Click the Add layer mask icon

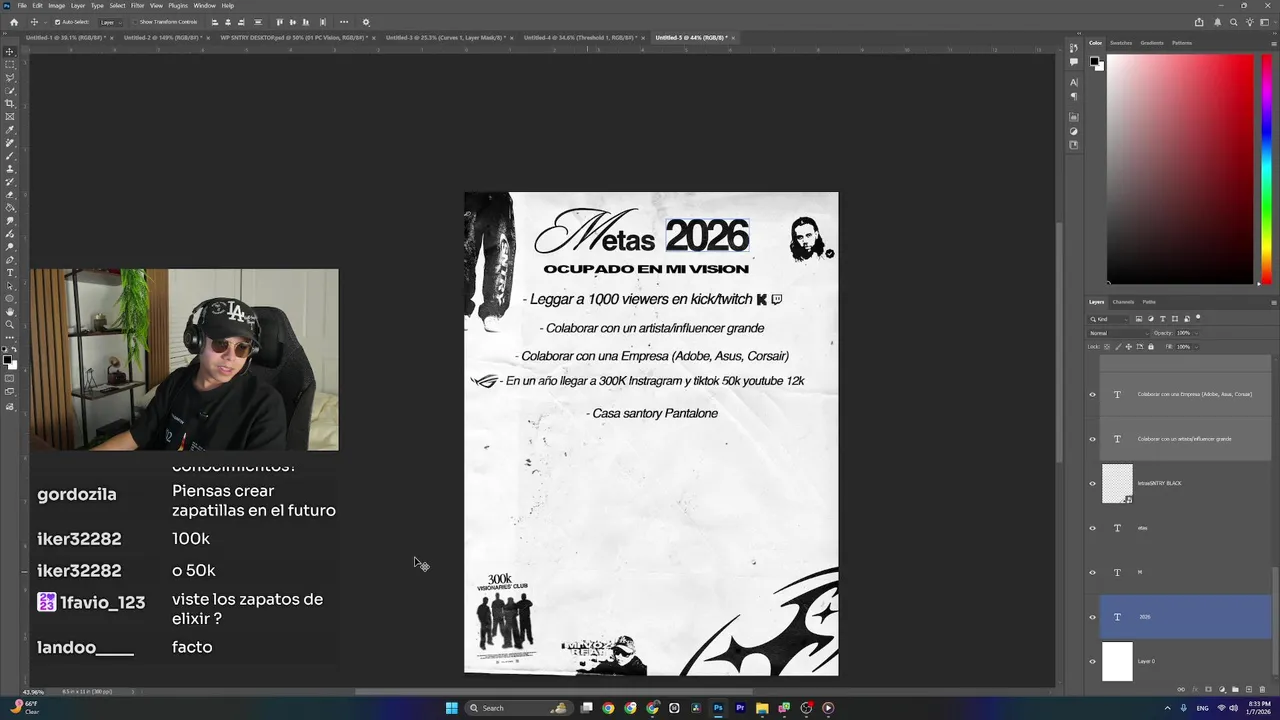pyautogui.click(x=1208, y=689)
